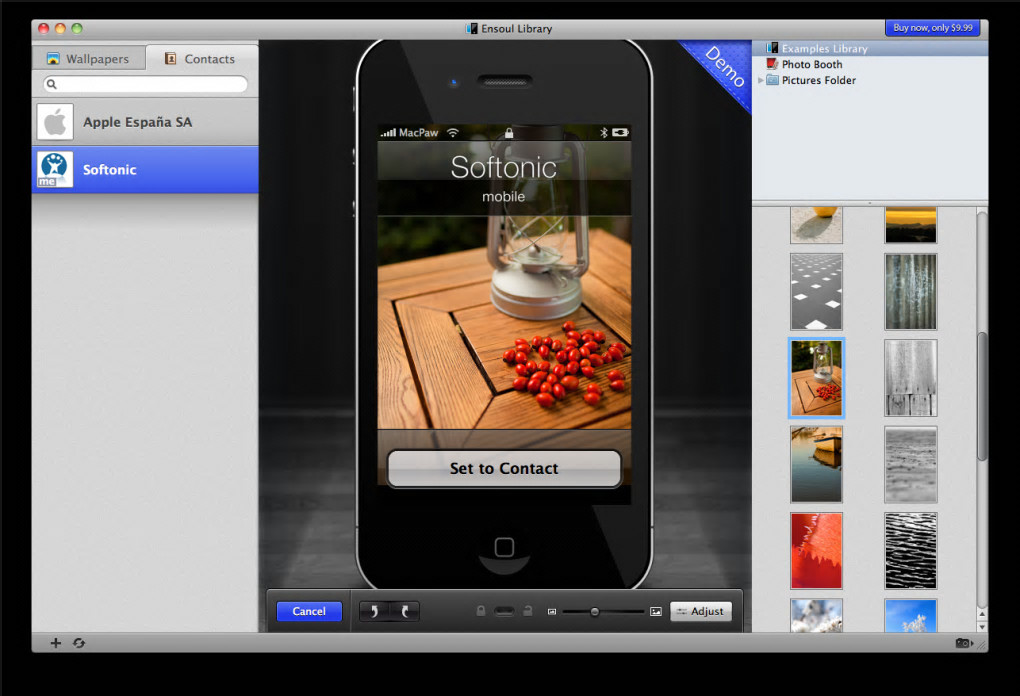Click the Softonic name on phone
This screenshot has width=1020, height=696.
tap(503, 167)
